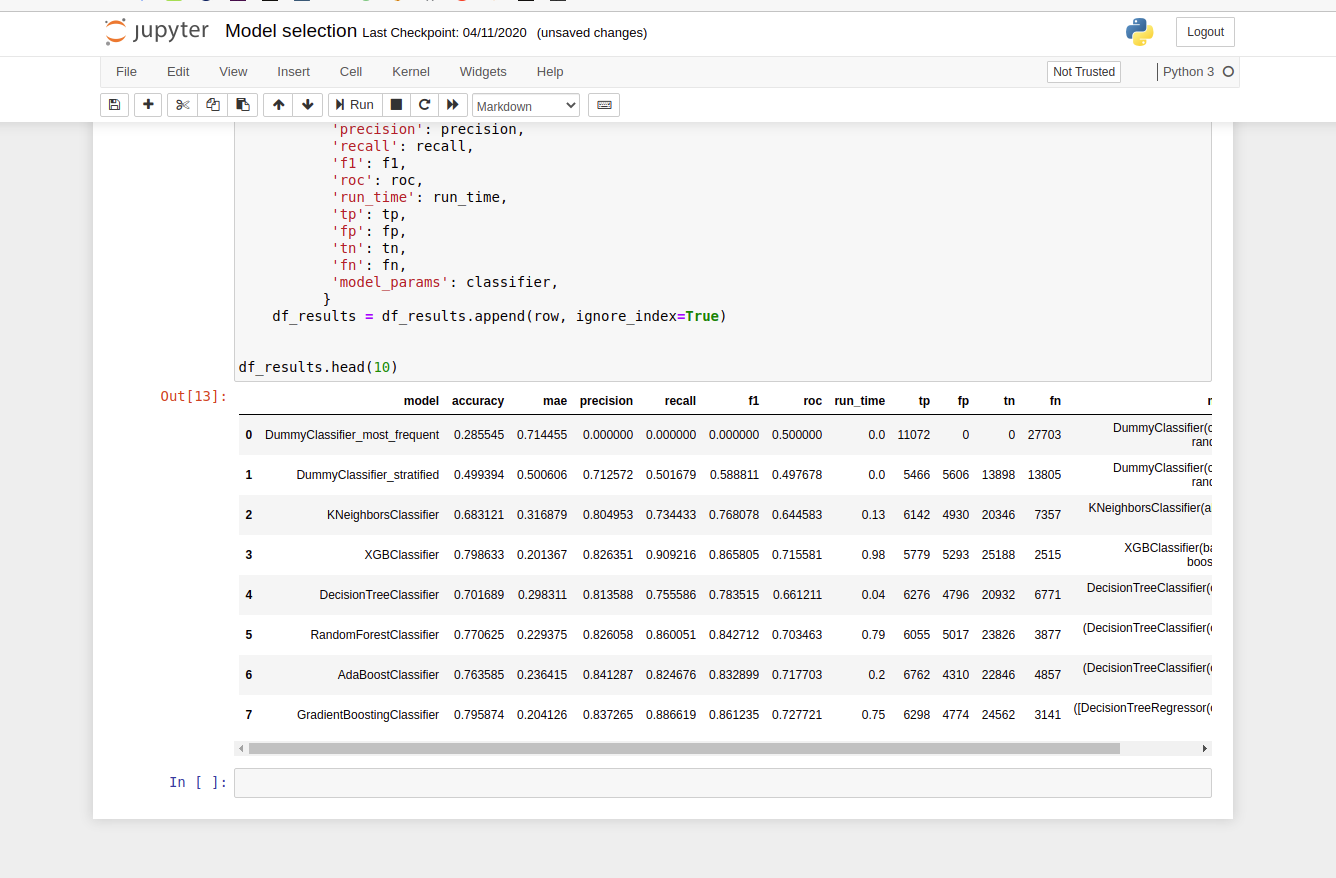Insert a new cell below using the plus icon

point(148,105)
